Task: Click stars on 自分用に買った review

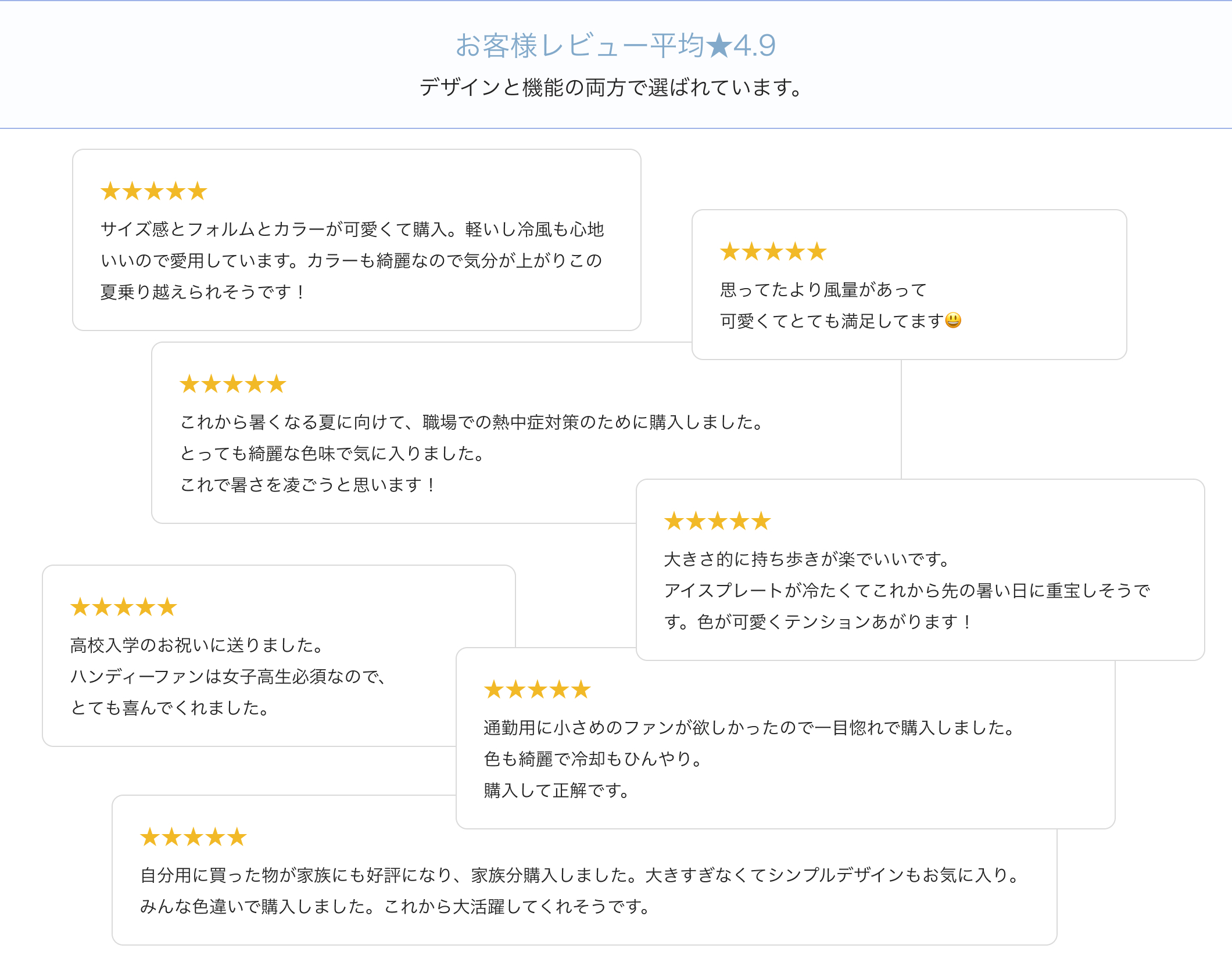Action: 194,837
